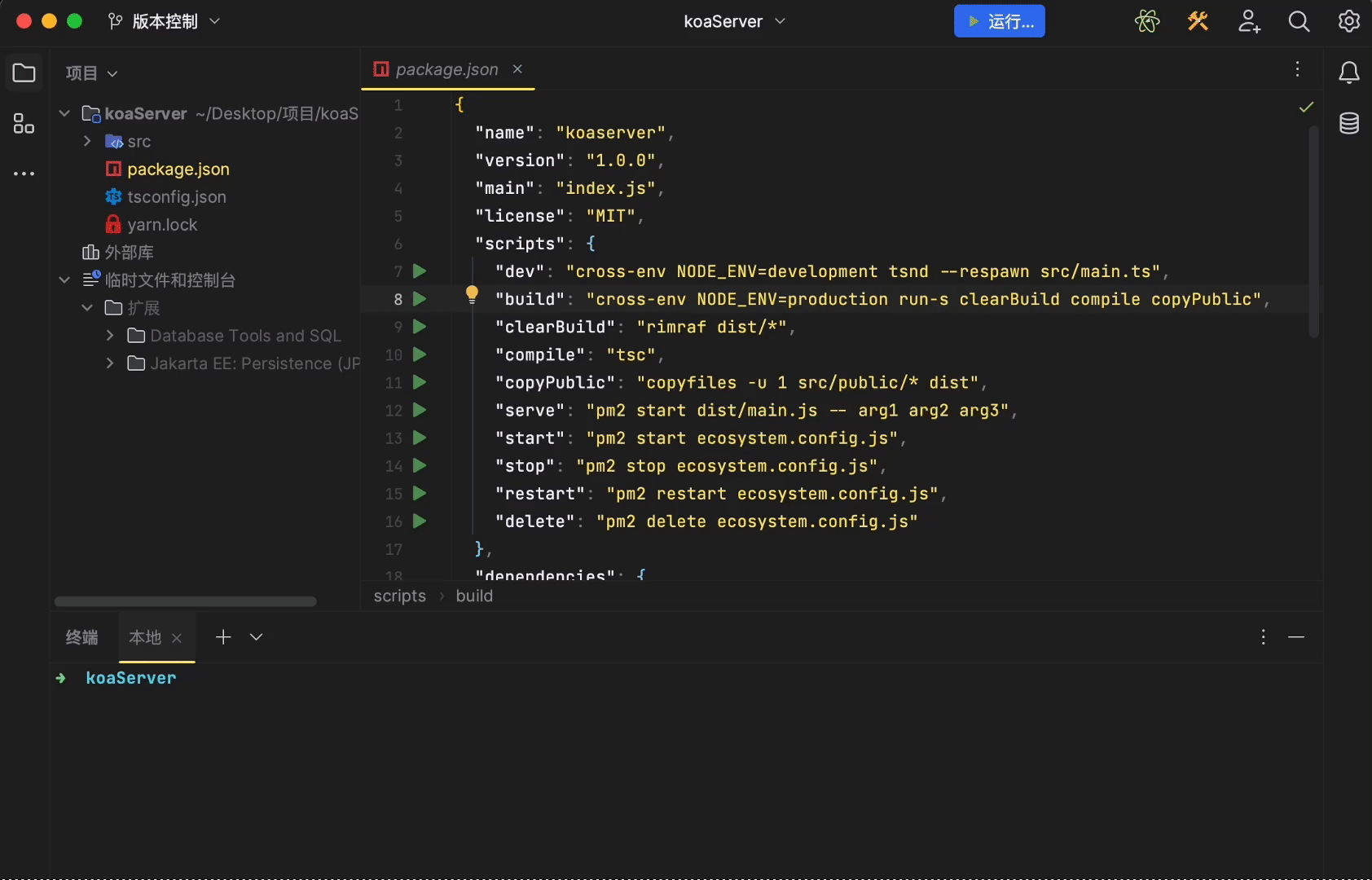Viewport: 1372px width, 880px height.
Task: Open the Code With Me user icon
Action: (1249, 21)
